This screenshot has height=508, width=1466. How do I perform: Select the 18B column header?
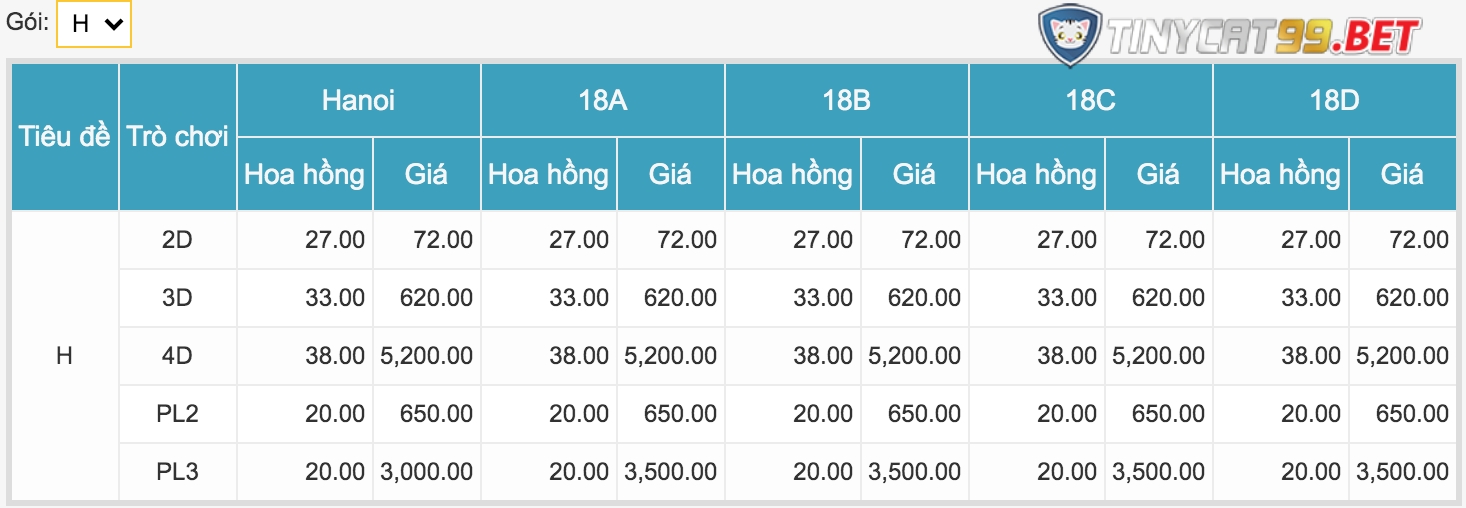846,100
